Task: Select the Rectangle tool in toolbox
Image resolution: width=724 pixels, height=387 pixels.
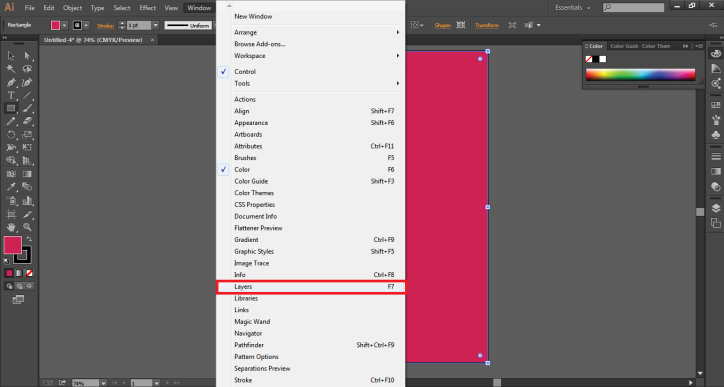Action: tap(11, 109)
